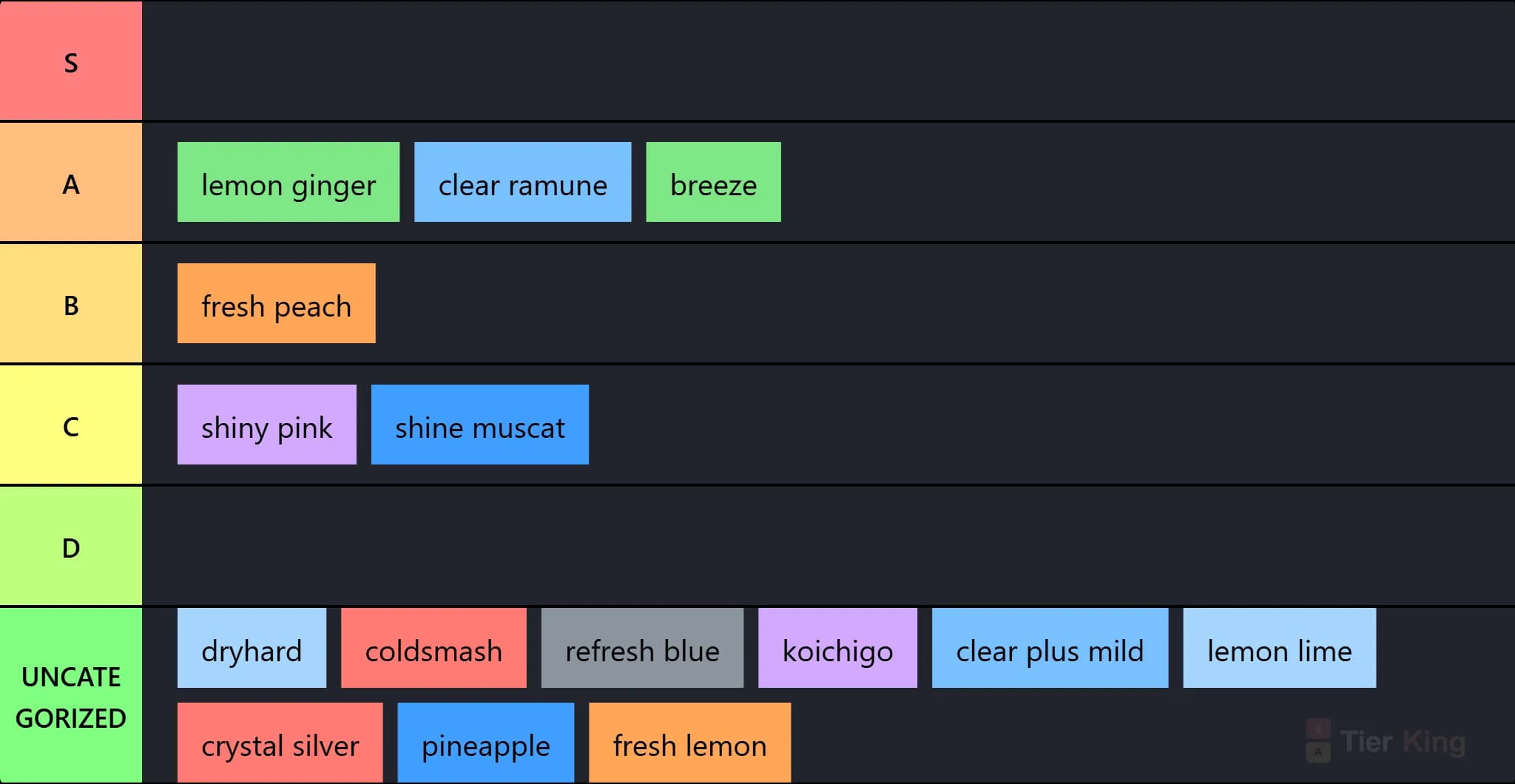Click the A tier label

tap(71, 182)
